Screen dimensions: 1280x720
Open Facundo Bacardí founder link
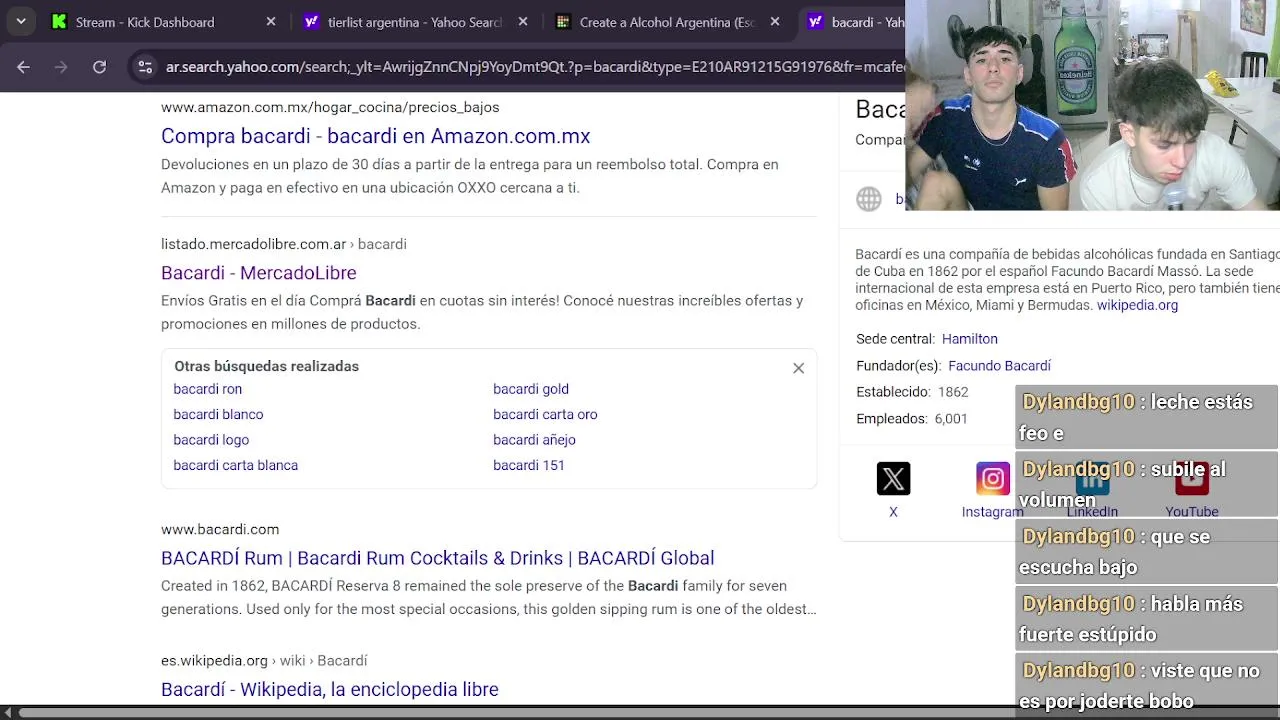pos(999,366)
